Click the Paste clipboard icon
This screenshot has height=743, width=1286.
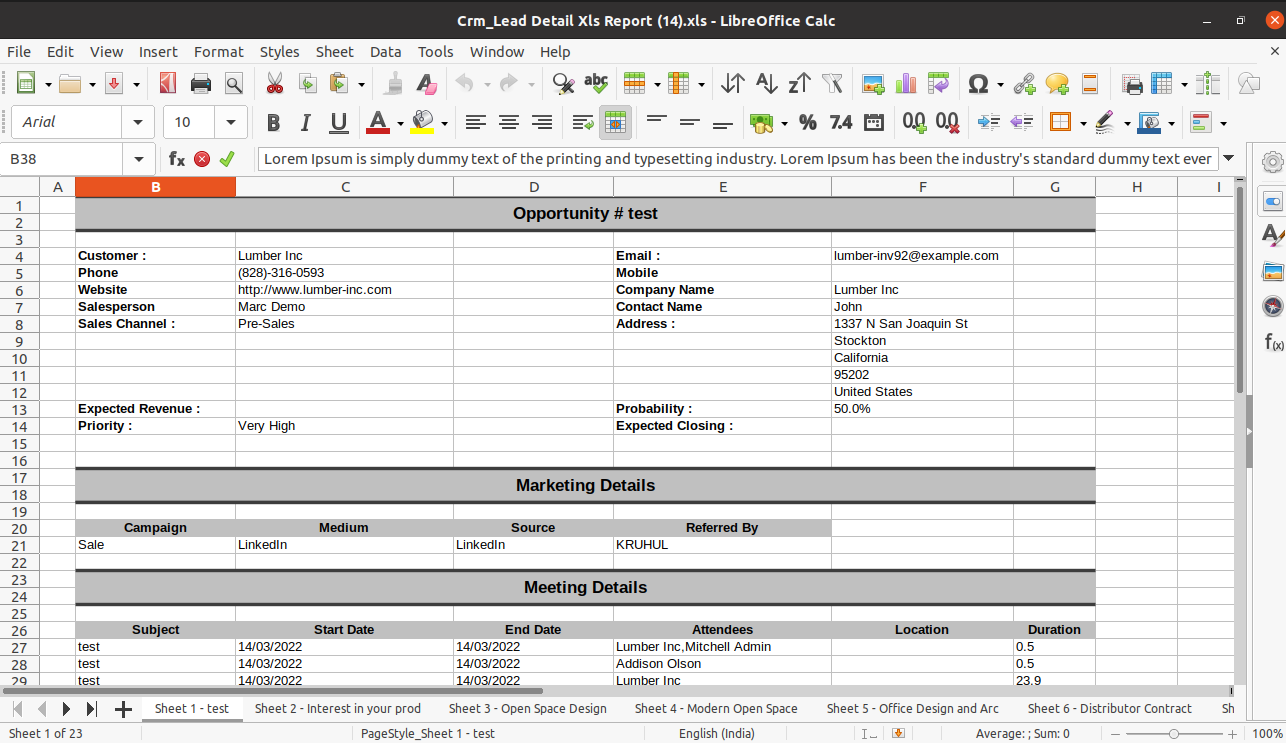pos(340,84)
